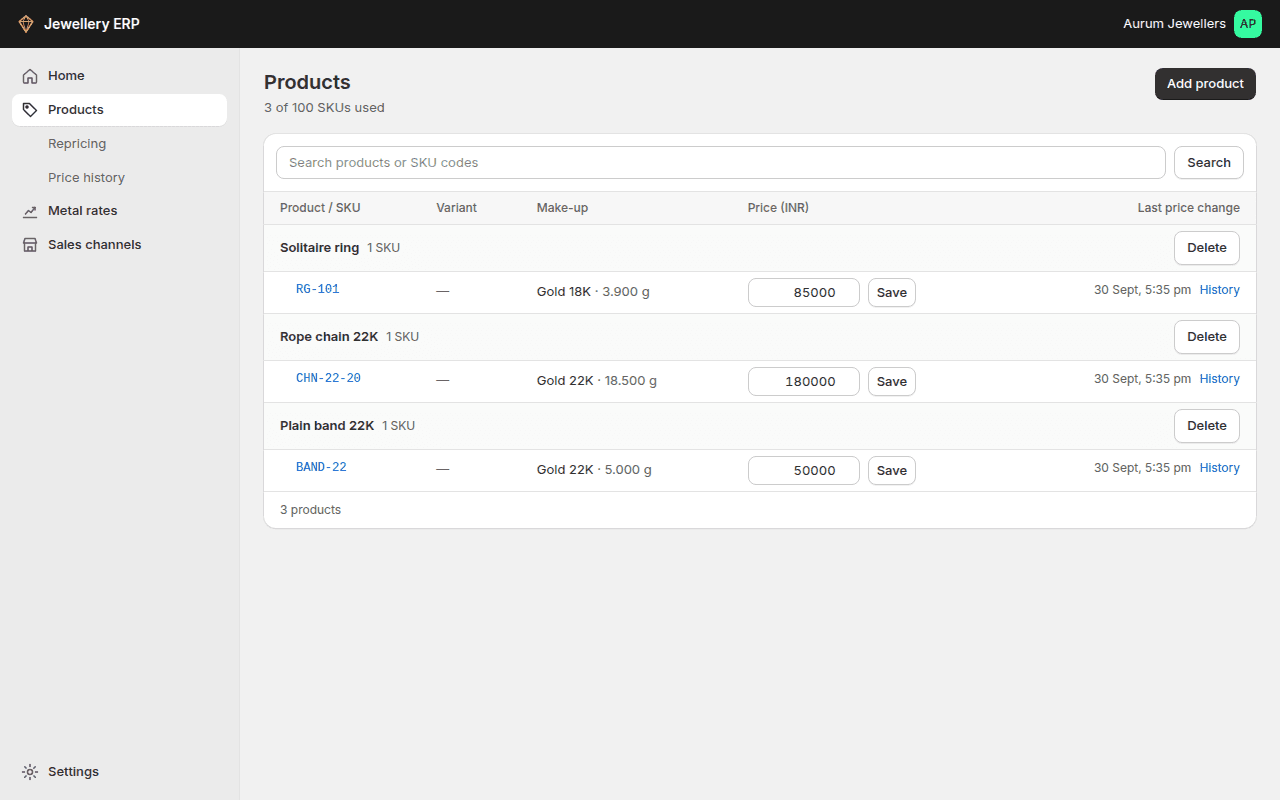Click the '3 of 100 SKUs used' text

pyautogui.click(x=324, y=108)
